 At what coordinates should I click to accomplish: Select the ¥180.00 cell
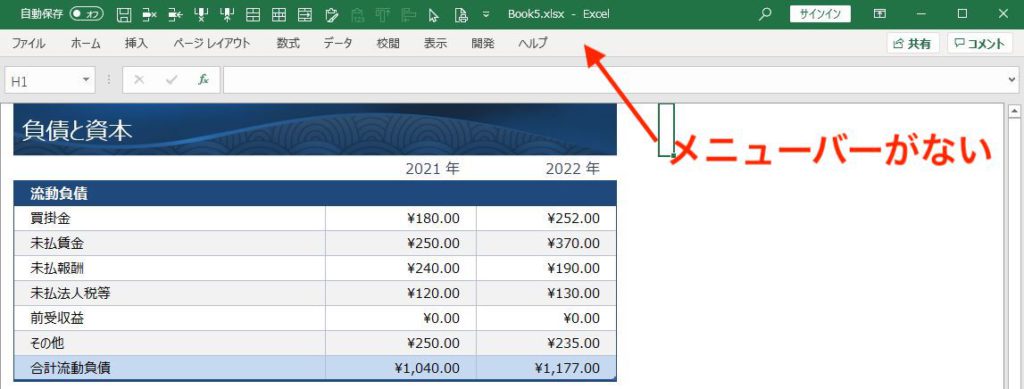pyautogui.click(x=401, y=218)
